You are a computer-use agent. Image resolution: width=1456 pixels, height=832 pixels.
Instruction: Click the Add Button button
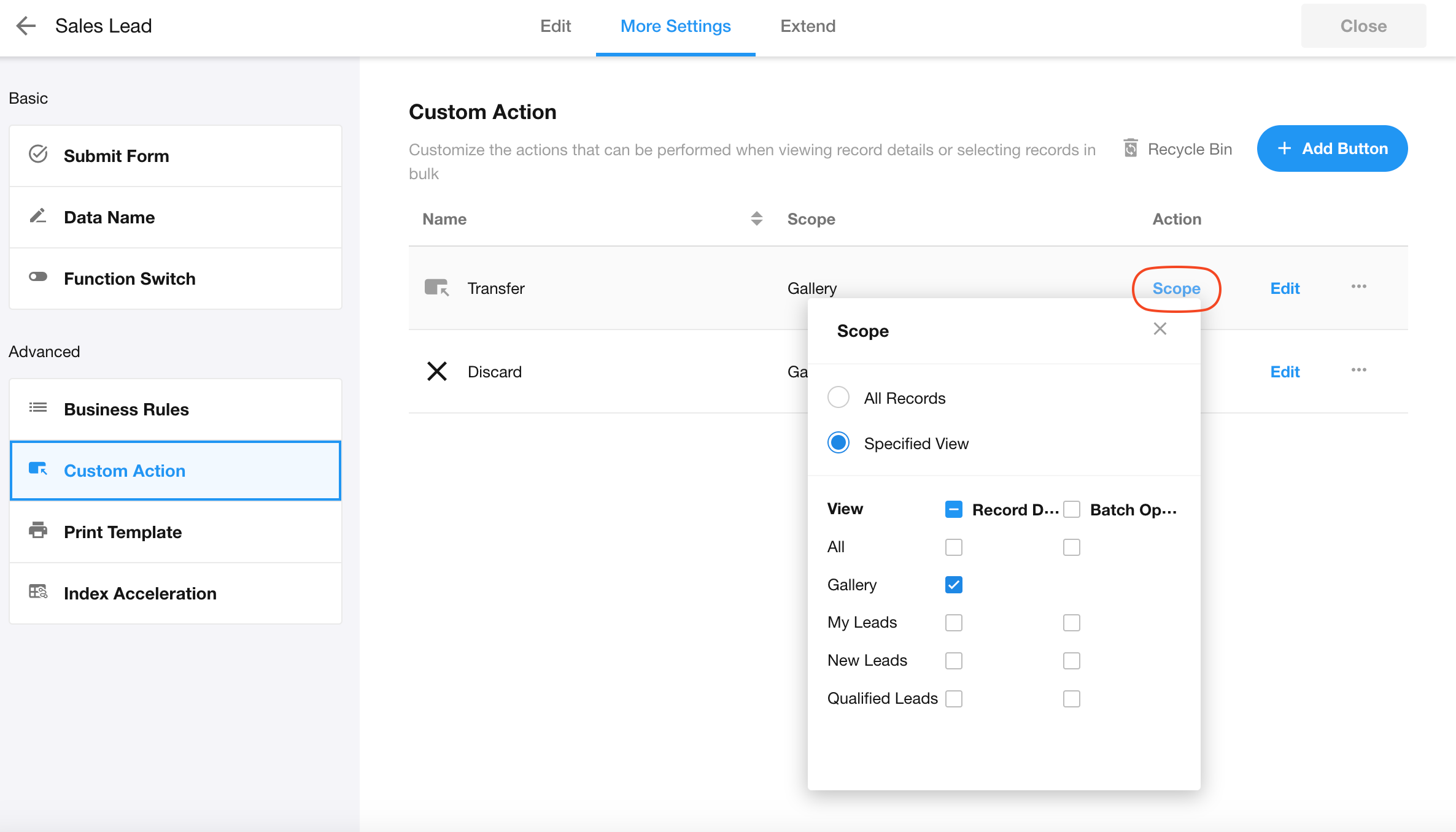(1331, 149)
